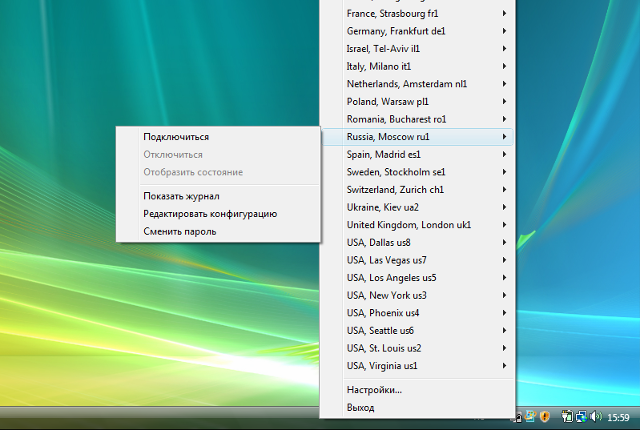
Task: Select the USA, Las Vegas us7 entry
Action: pos(417,260)
